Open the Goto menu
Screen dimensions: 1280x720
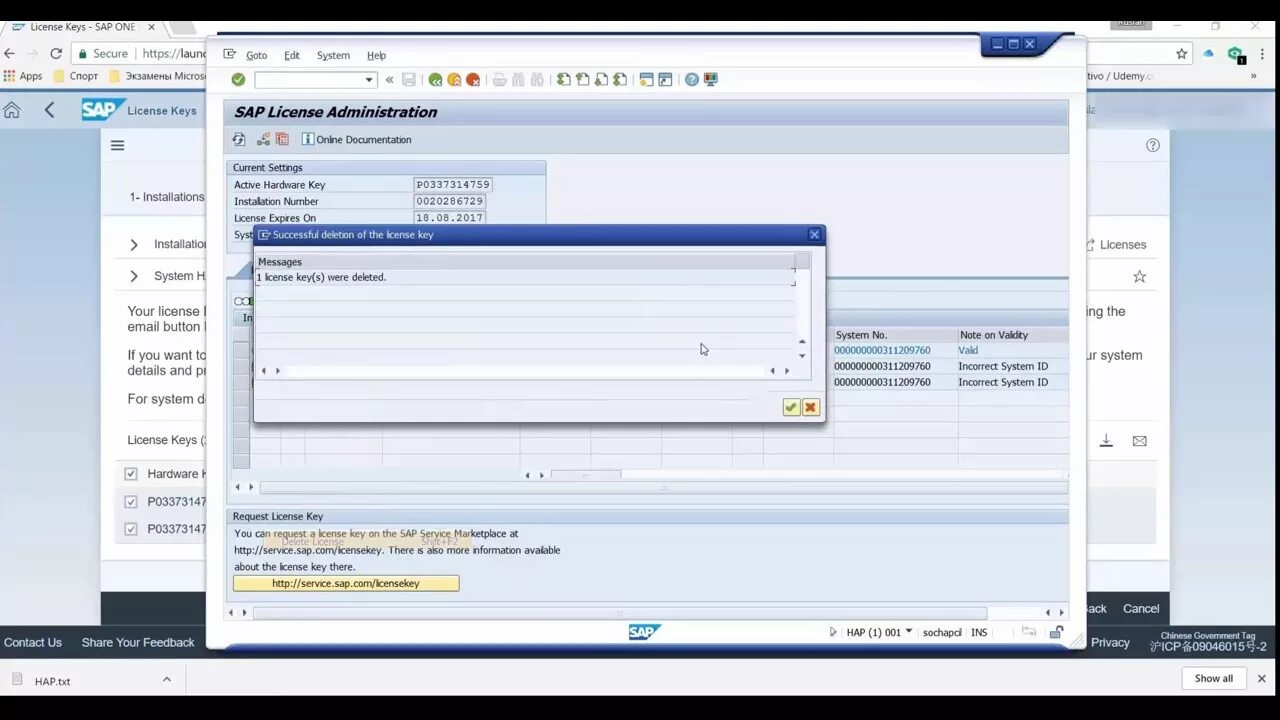click(x=256, y=55)
